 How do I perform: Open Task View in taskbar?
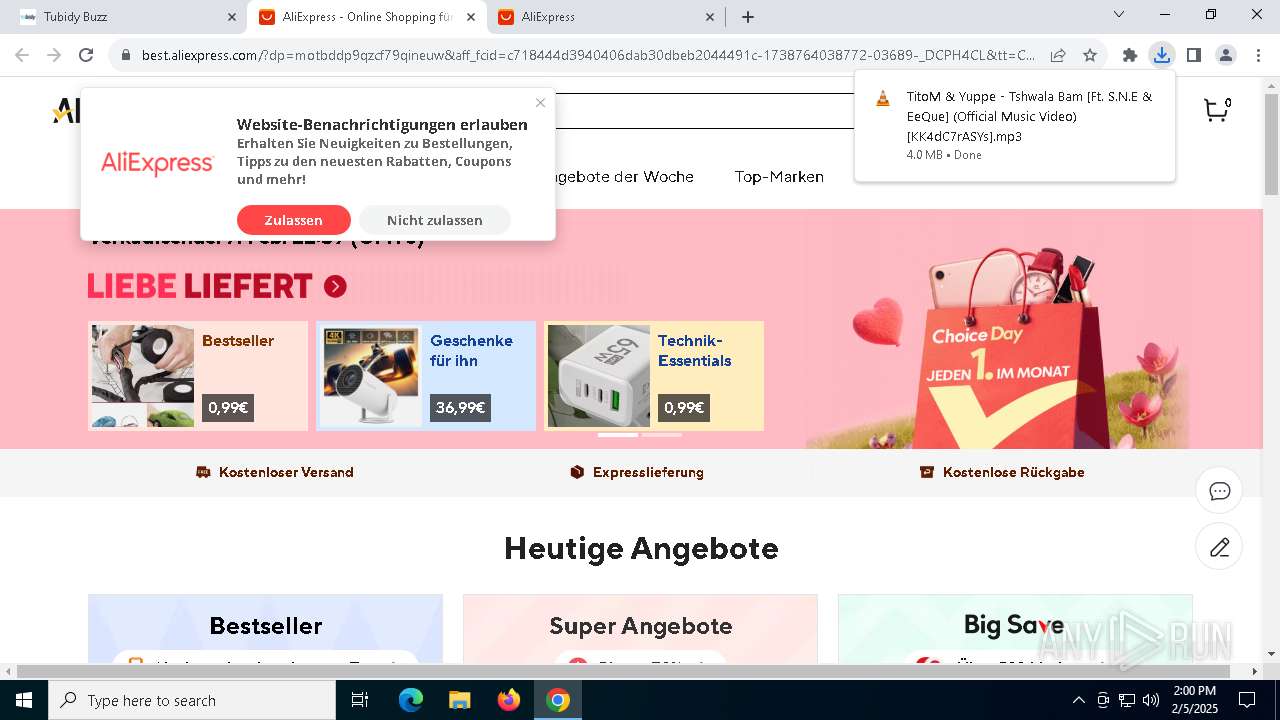[x=360, y=700]
